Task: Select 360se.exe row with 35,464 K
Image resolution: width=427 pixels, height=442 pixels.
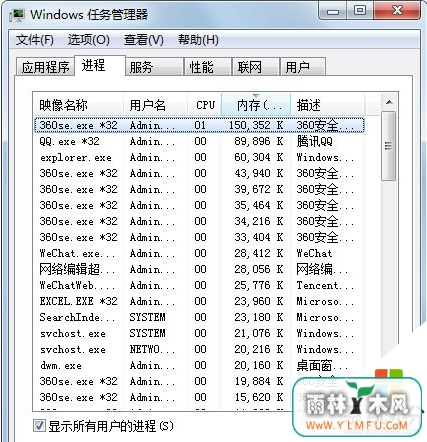Action: [199, 205]
